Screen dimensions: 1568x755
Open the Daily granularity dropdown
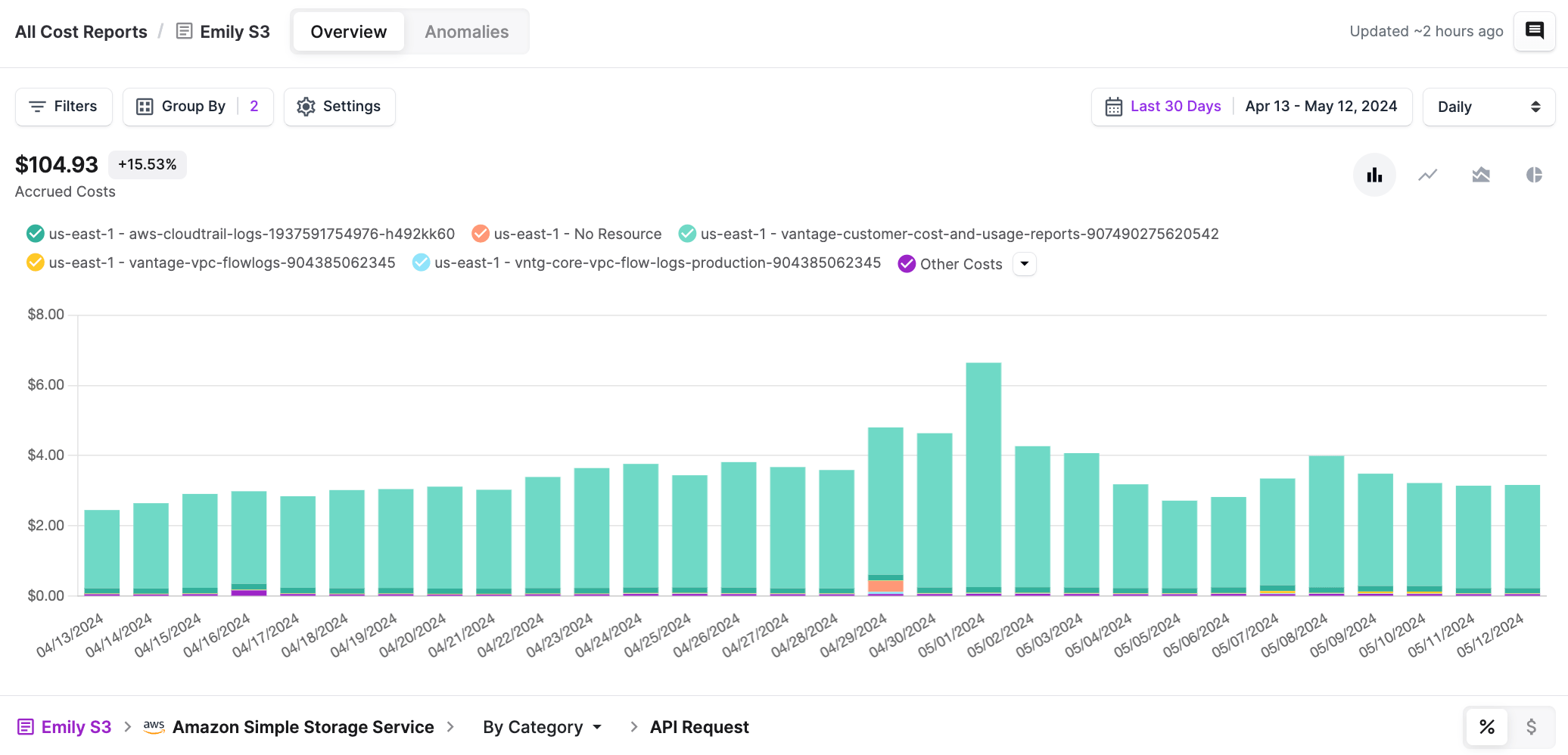(x=1488, y=107)
